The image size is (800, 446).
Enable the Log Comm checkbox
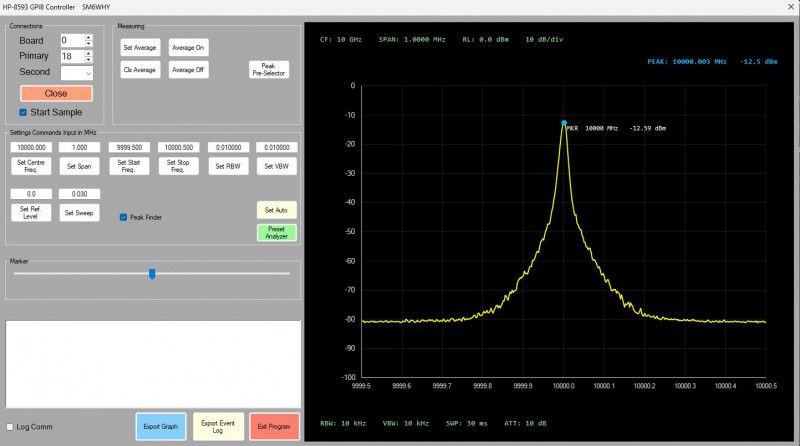pyautogui.click(x=10, y=427)
